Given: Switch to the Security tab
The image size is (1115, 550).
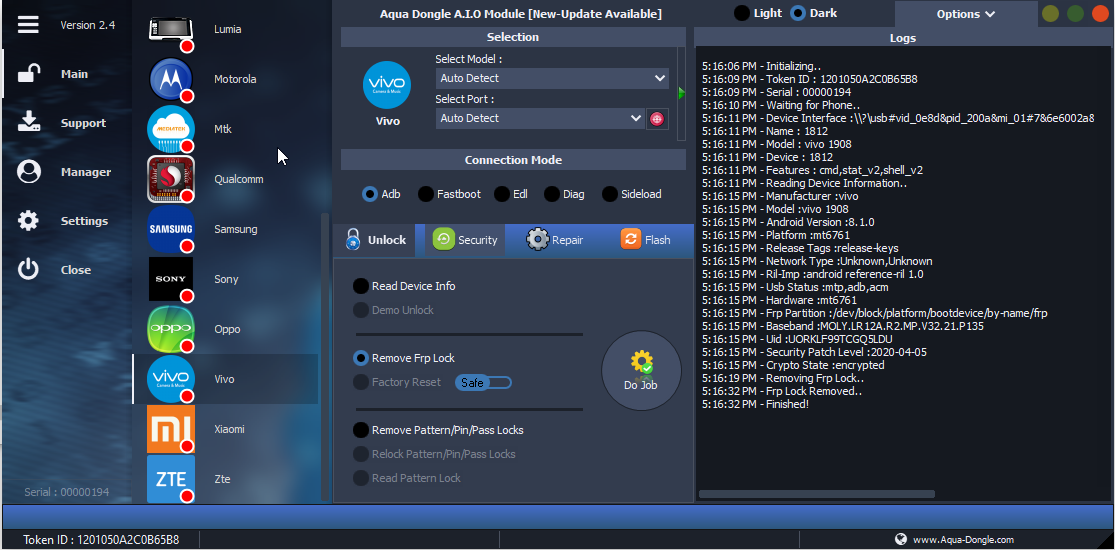Looking at the screenshot, I should pyautogui.click(x=465, y=240).
